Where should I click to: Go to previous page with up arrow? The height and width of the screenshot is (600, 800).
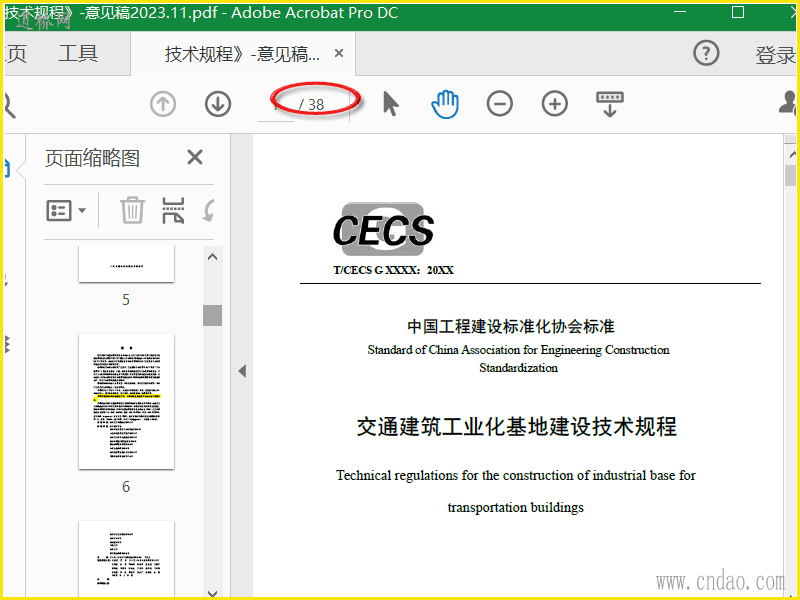[163, 104]
